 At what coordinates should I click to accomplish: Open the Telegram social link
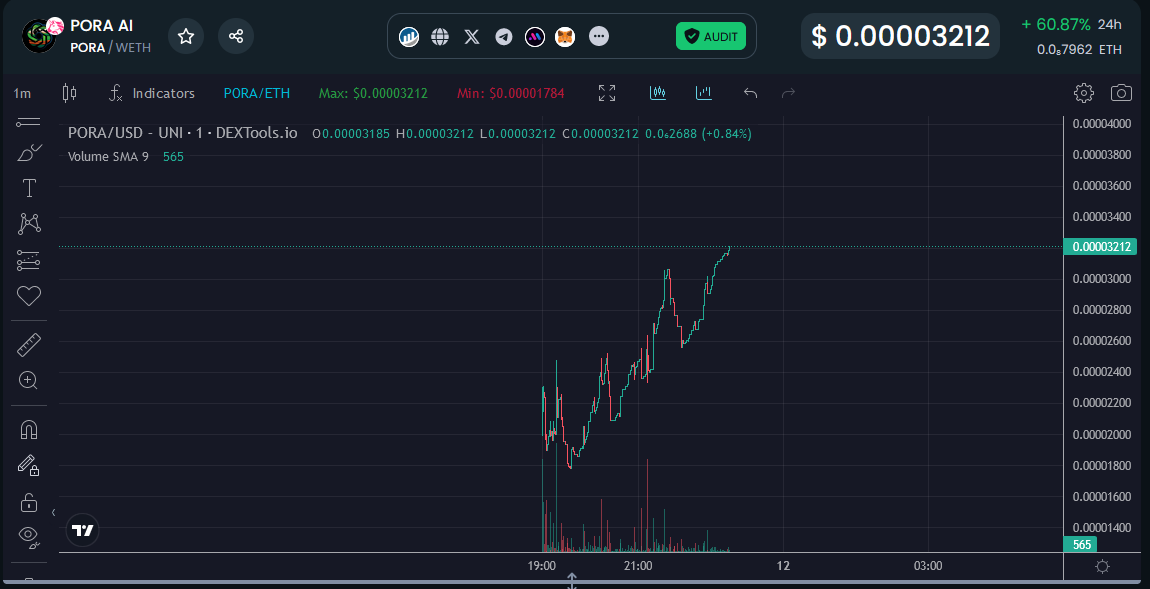click(503, 36)
